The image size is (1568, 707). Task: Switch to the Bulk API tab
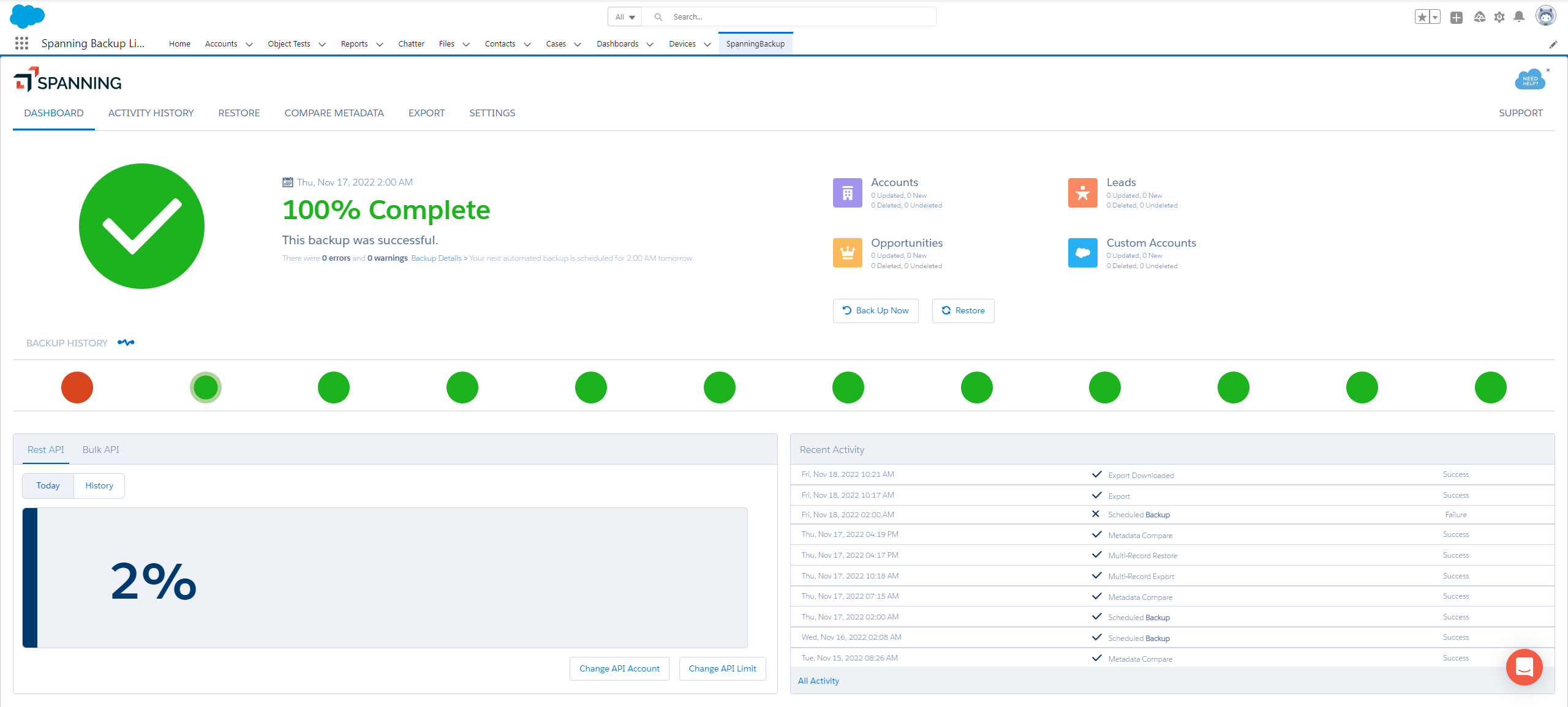101,449
